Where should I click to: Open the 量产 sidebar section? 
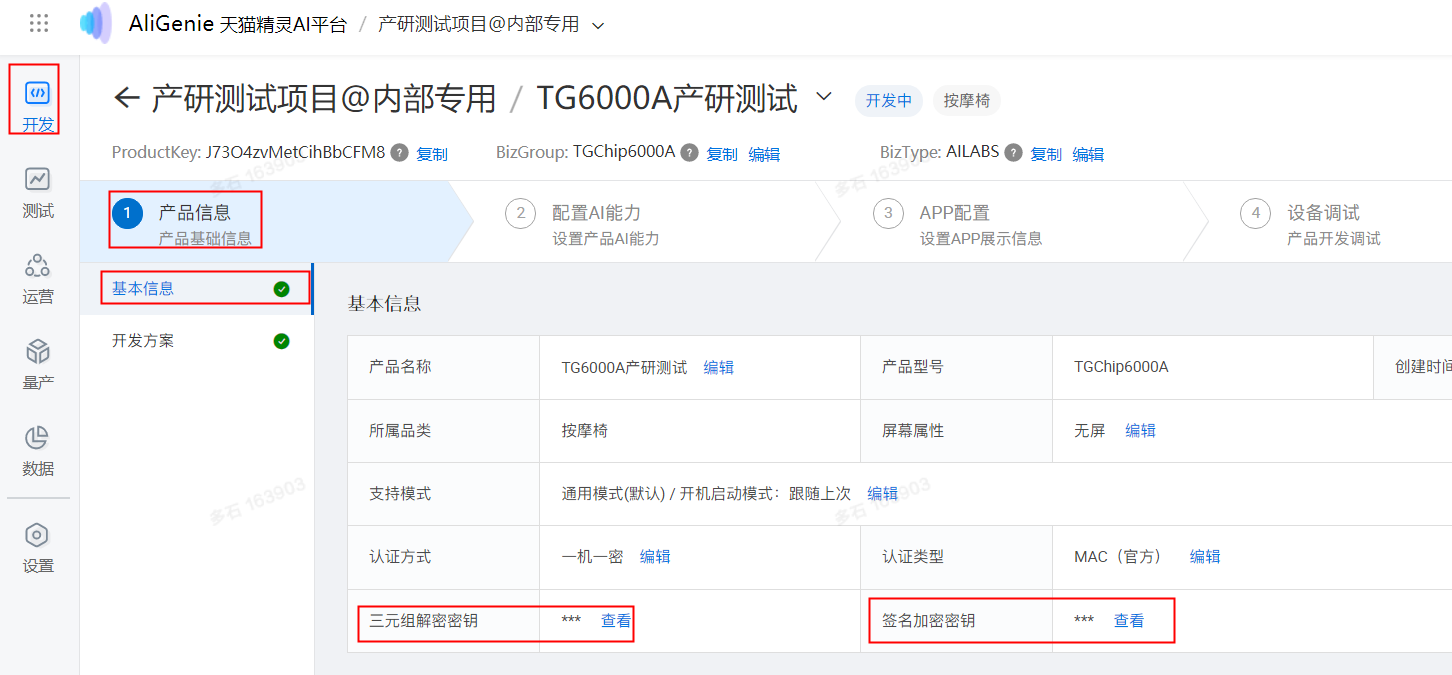pyautogui.click(x=38, y=365)
